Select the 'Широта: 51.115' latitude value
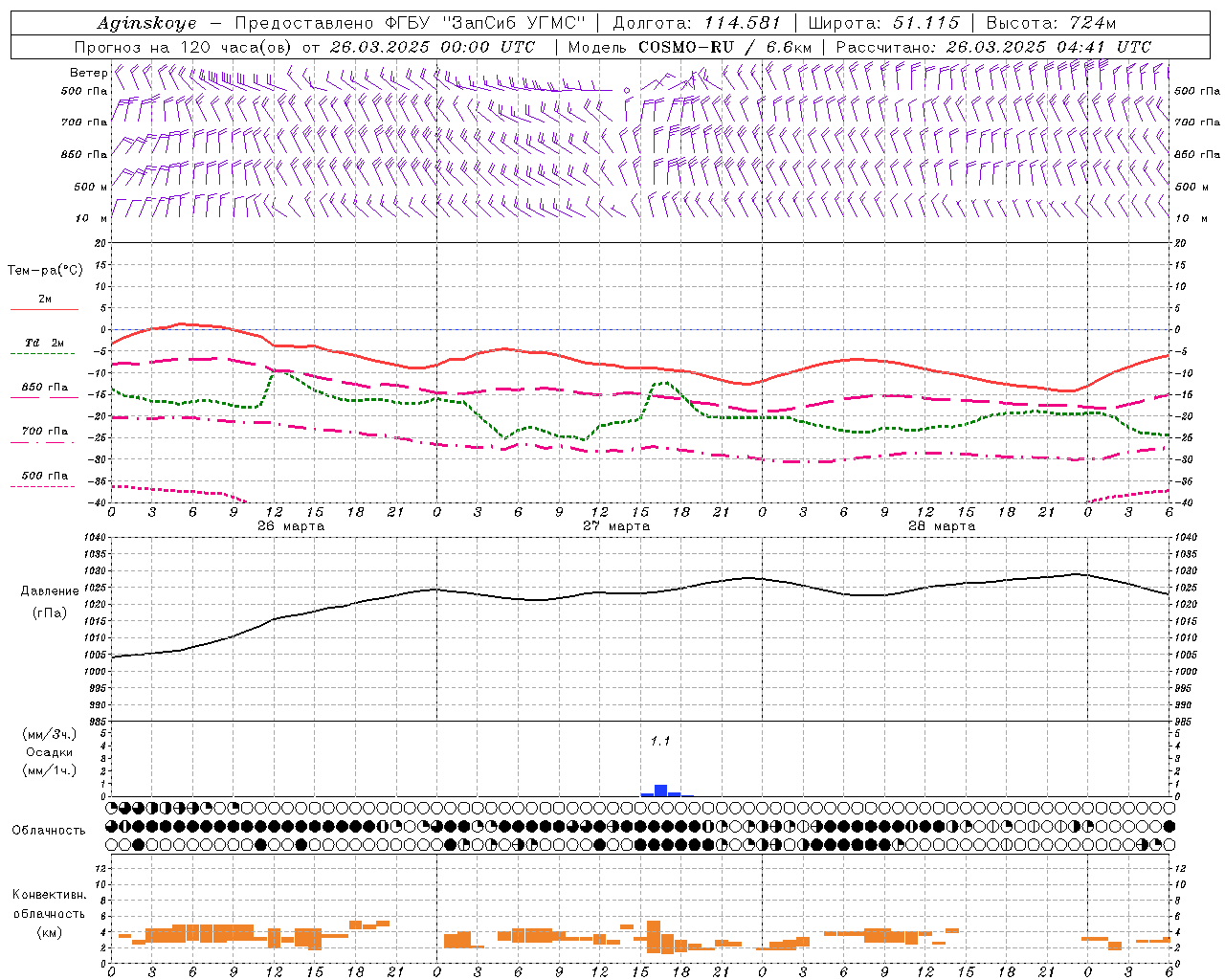1225x980 pixels. pyautogui.click(x=884, y=24)
